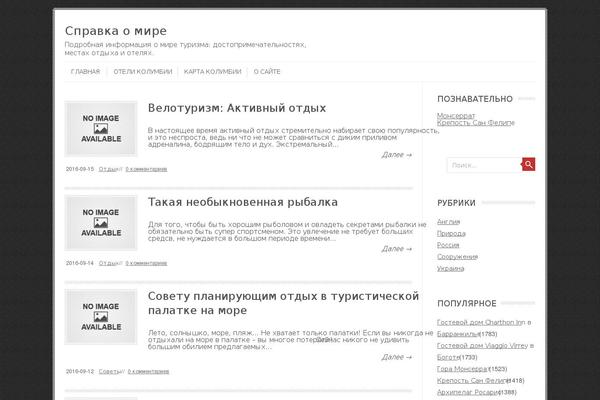This screenshot has height=400, width=600.
Task: Click the РУБРИКИ sidebar heading
Action: coord(456,203)
